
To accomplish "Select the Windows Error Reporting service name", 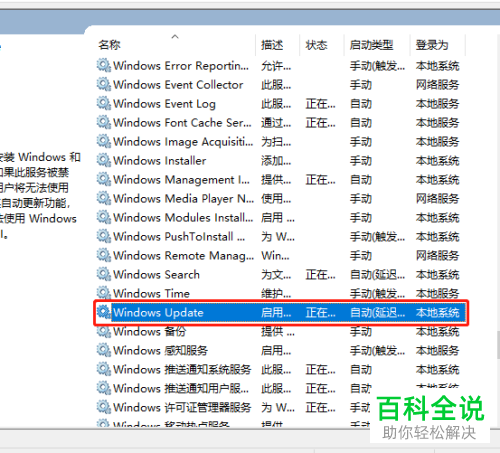I will 181,66.
